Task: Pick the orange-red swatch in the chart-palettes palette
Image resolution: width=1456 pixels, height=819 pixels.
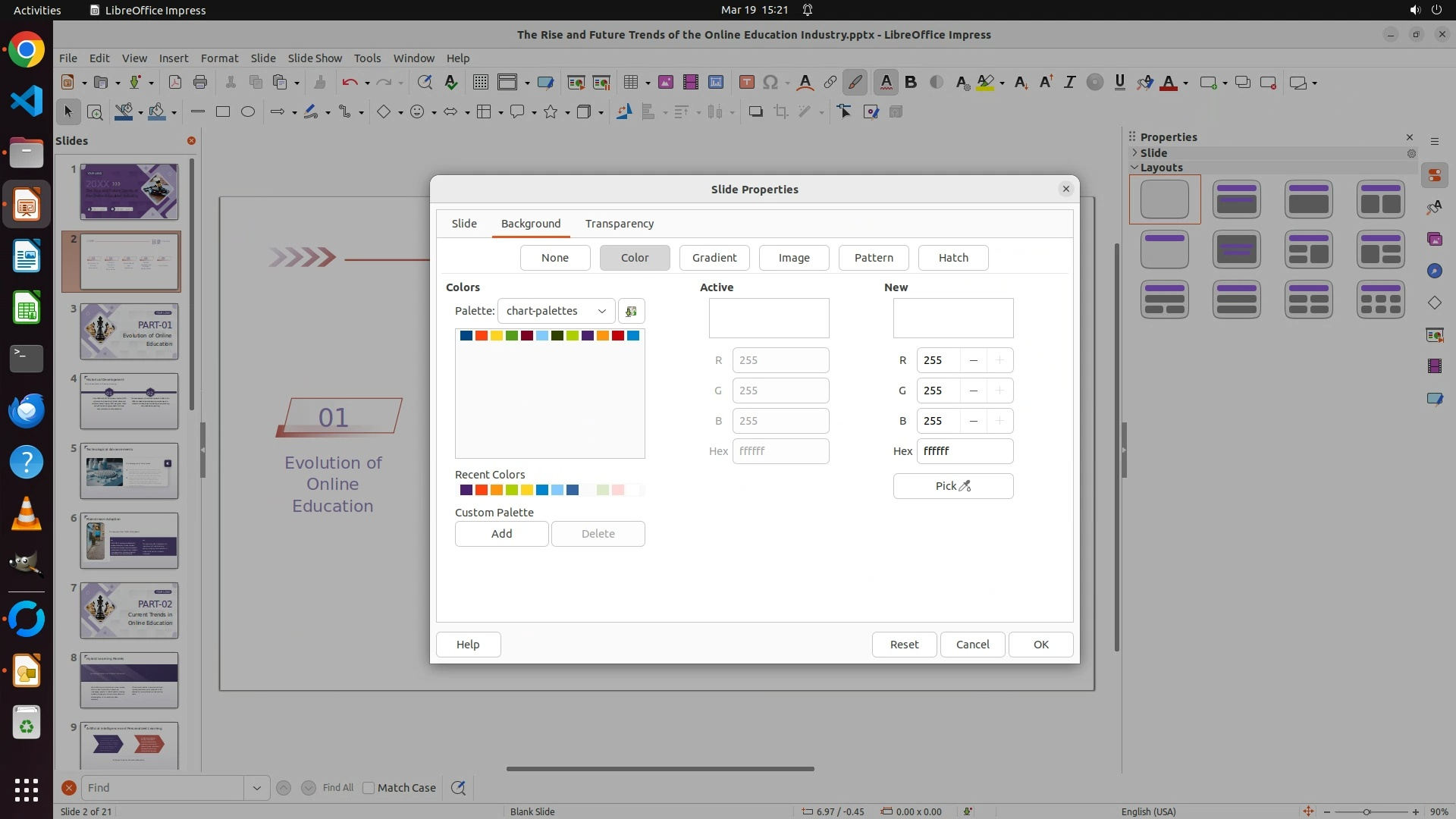Action: coord(482,336)
